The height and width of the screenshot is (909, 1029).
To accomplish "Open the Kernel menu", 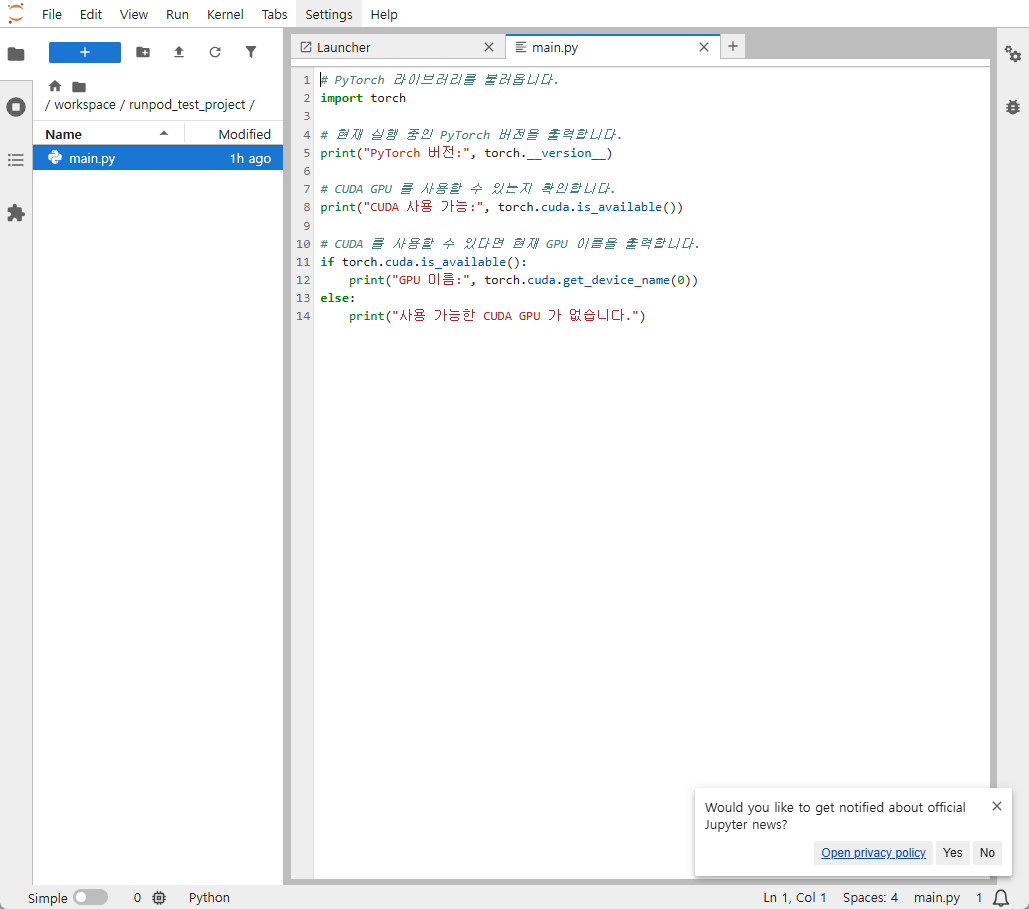I will coord(225,14).
